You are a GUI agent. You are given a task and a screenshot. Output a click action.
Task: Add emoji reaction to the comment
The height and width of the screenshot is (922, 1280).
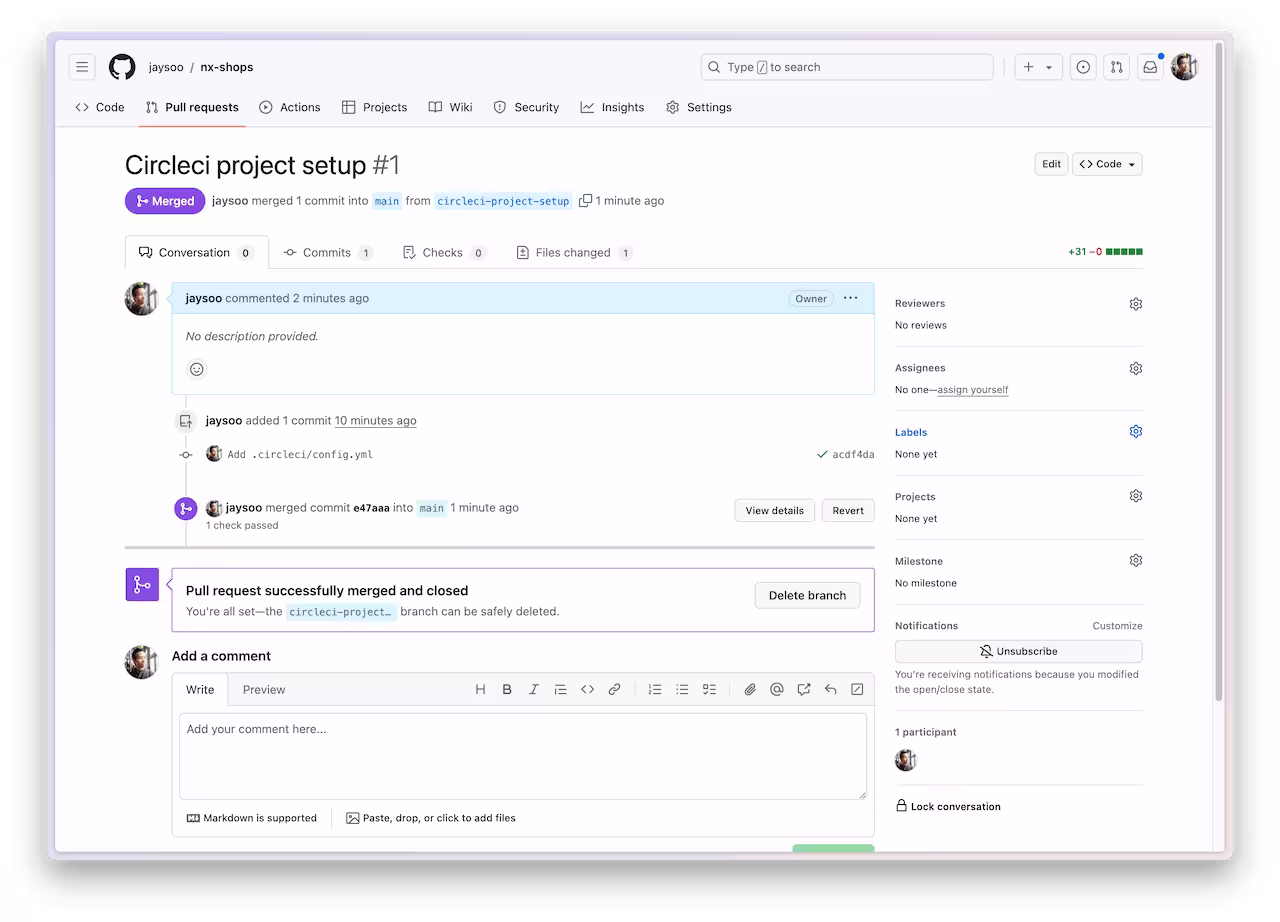pos(197,369)
